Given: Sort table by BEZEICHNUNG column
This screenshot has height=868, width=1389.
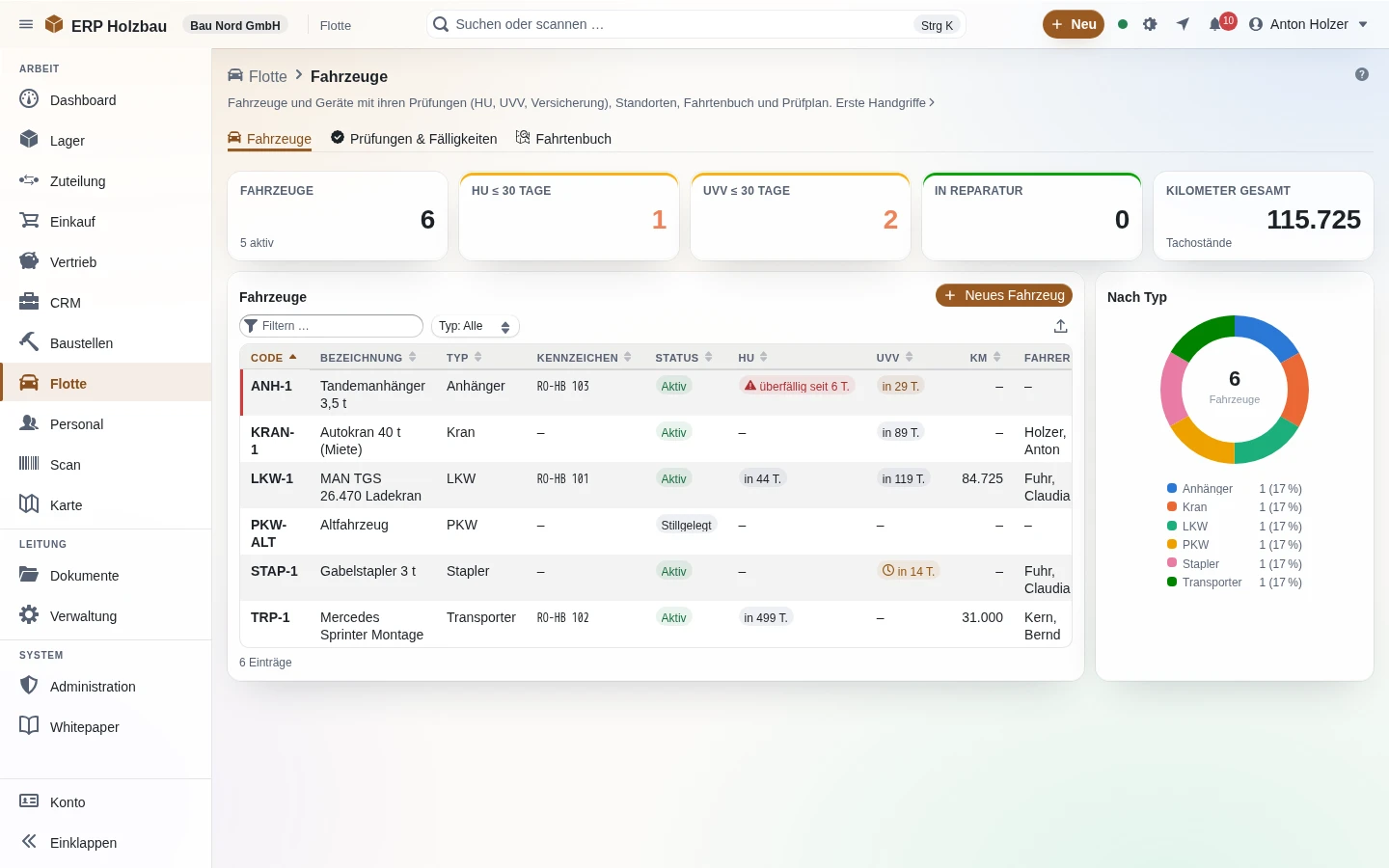Looking at the screenshot, I should [x=368, y=358].
